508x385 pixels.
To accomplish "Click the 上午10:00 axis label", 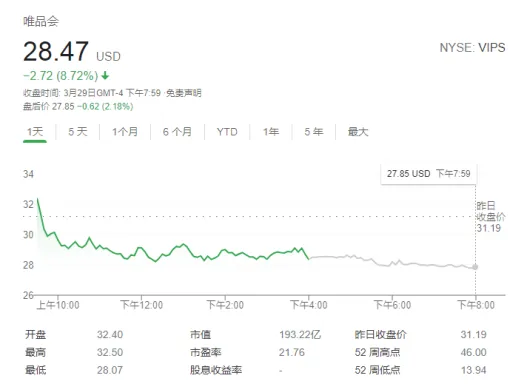I will [58, 305].
